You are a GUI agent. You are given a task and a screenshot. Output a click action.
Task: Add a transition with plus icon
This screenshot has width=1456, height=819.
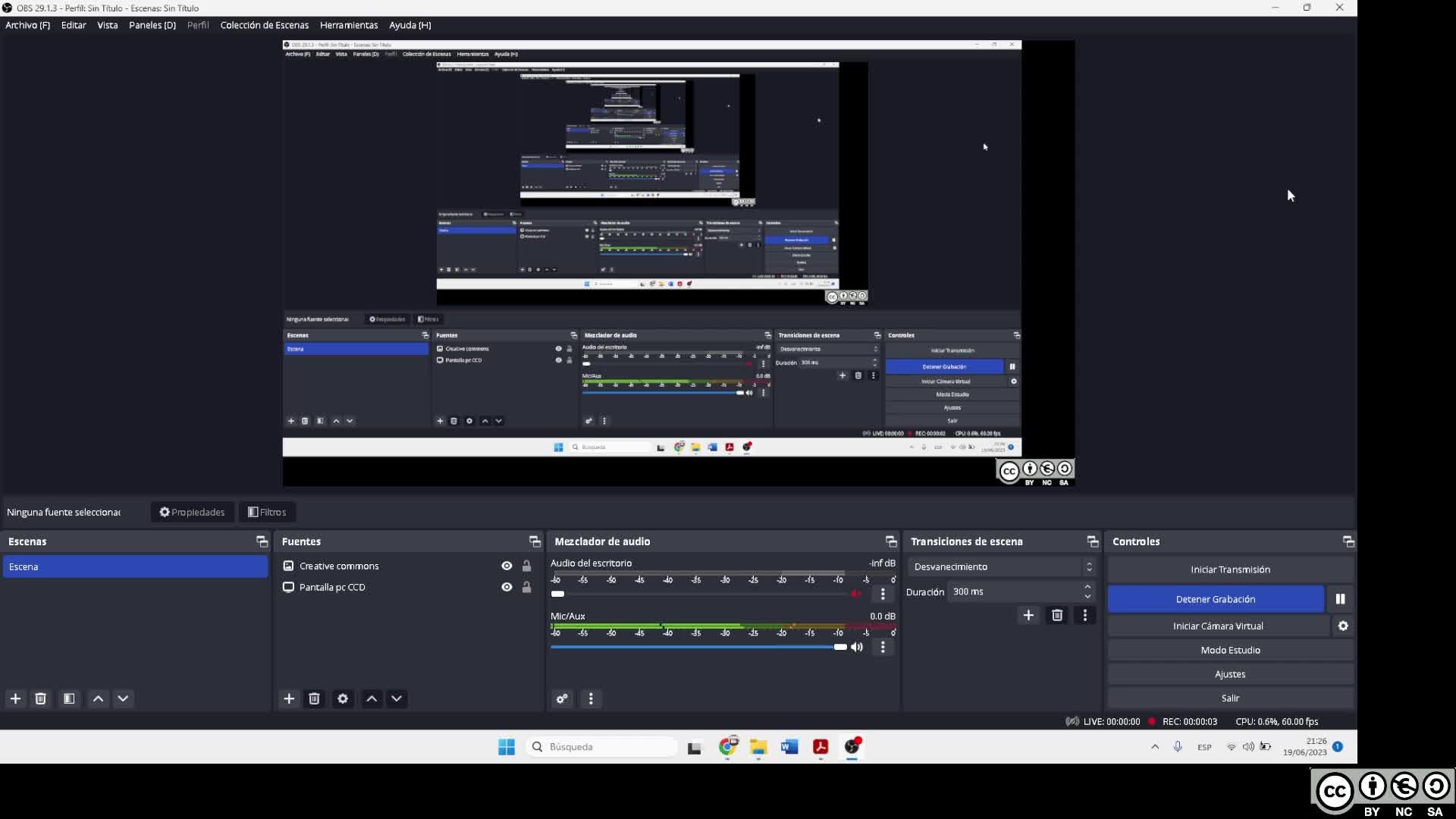(1028, 616)
